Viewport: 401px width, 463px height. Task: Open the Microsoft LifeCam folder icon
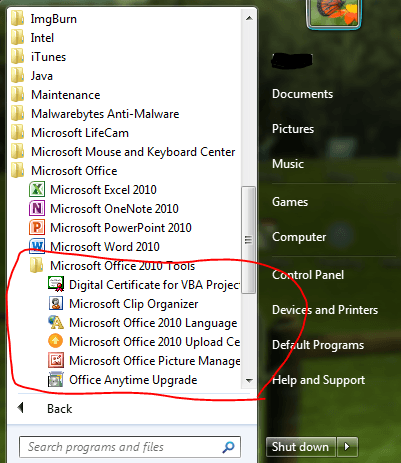click(x=17, y=133)
